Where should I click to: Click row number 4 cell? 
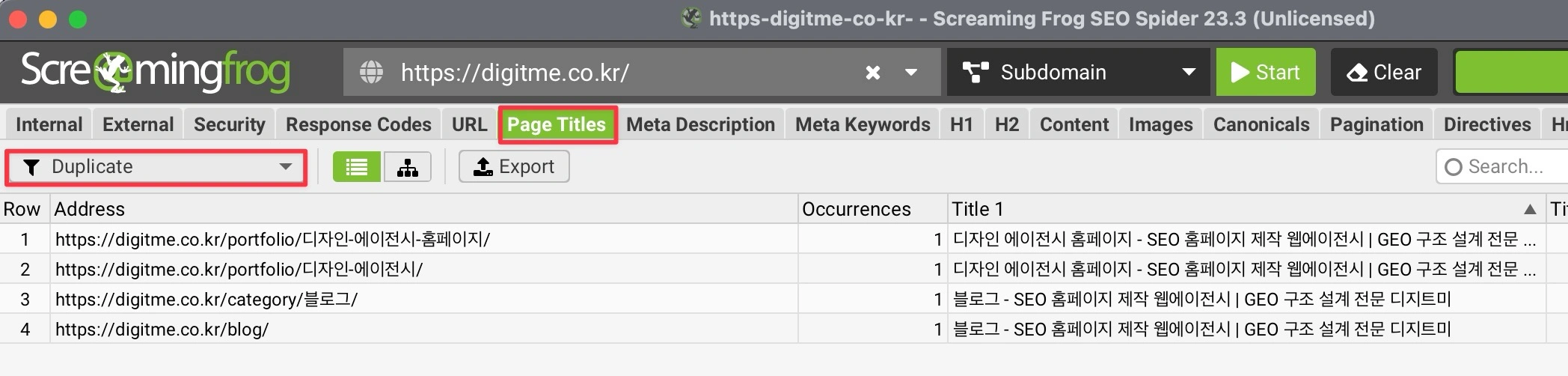pos(25,329)
